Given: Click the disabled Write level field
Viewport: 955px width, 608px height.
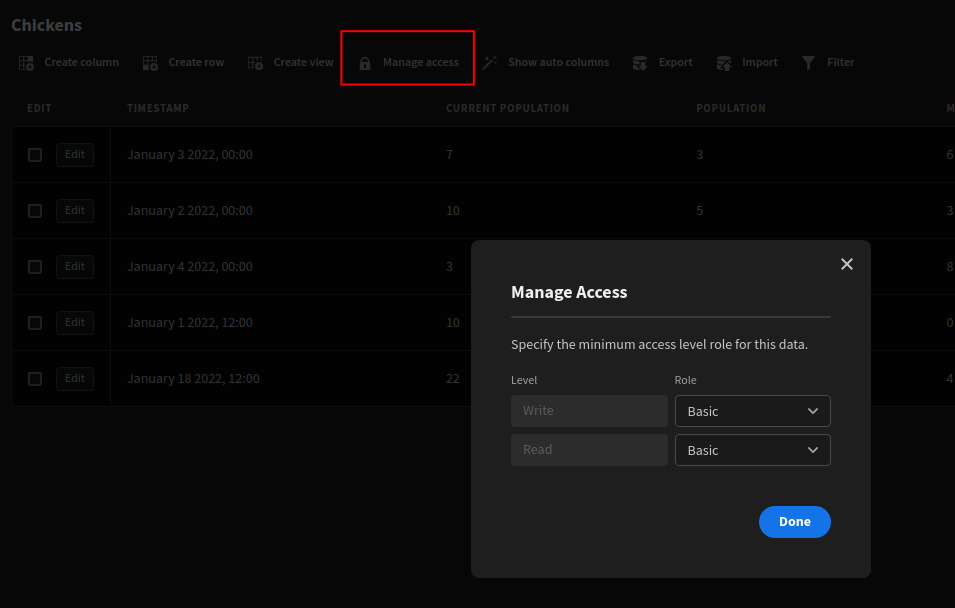Looking at the screenshot, I should [x=590, y=411].
